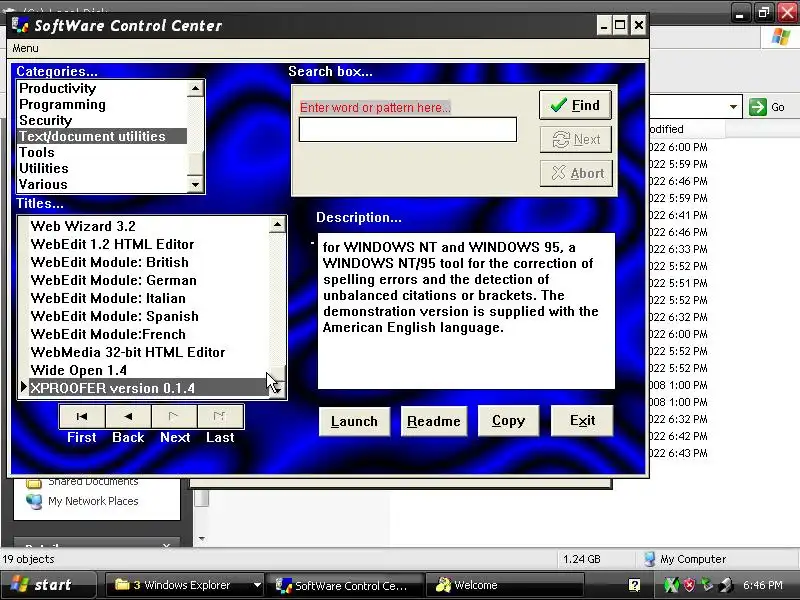Switch to SoftWare Control Center taskbar button
The width and height of the screenshot is (800, 600).
345,585
